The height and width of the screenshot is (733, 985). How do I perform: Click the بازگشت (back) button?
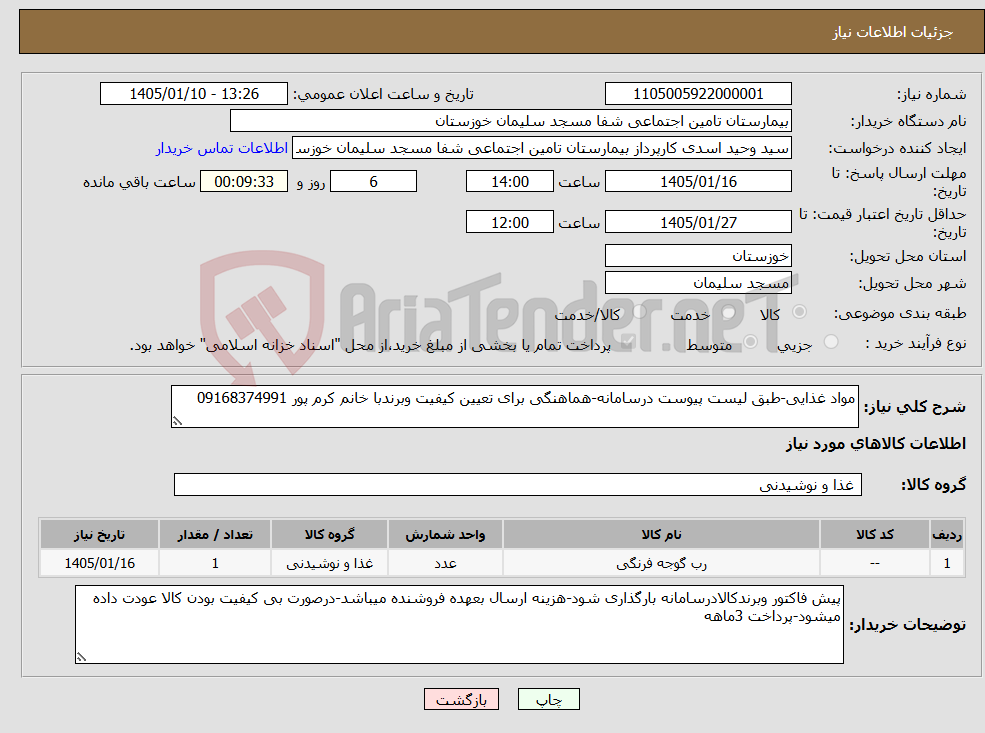pyautogui.click(x=461, y=700)
